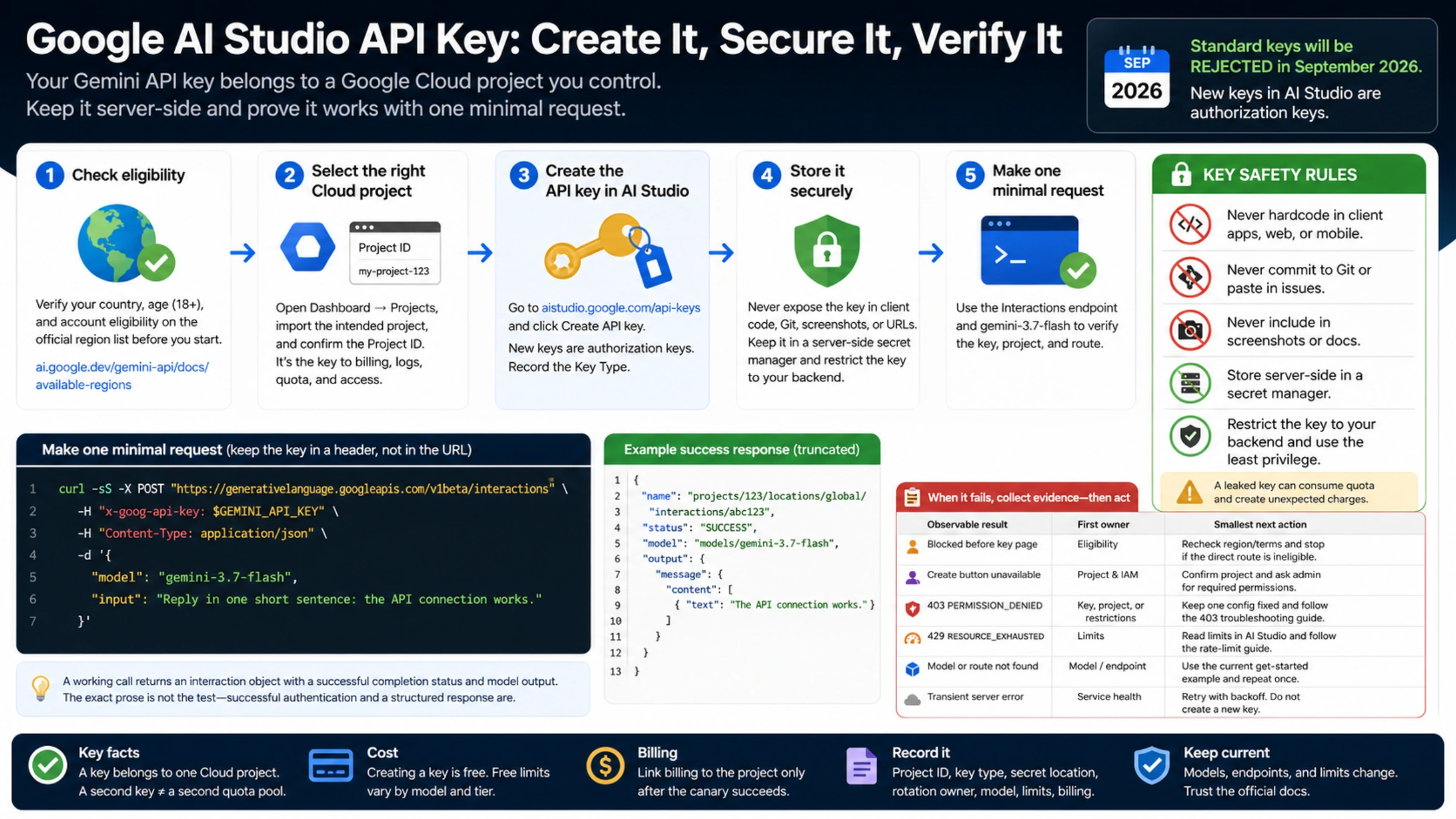Click the "Standard keys will be REJECTED" notice
Screen dimensions: 1456x819
point(1306,56)
